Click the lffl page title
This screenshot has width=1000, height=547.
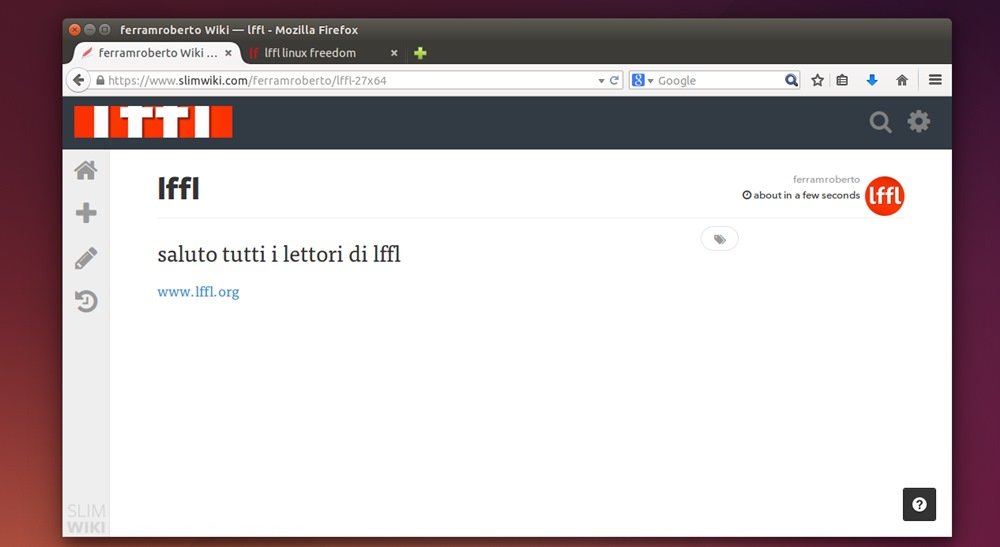[x=179, y=189]
